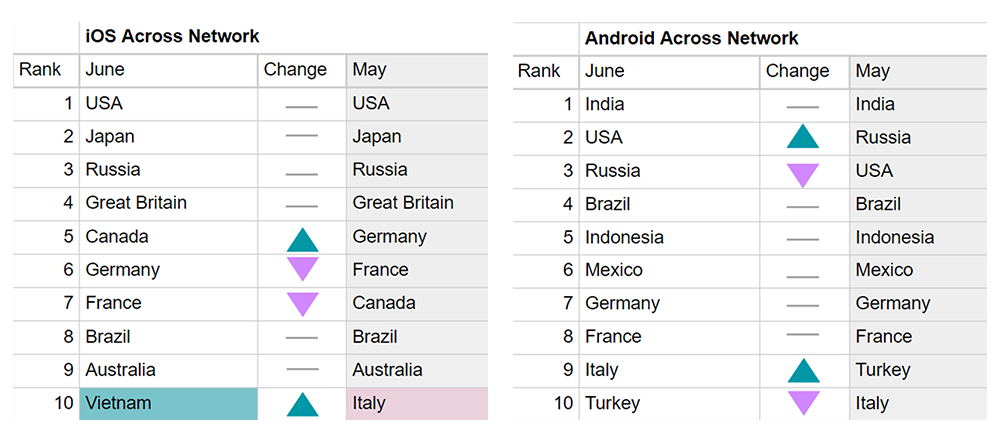1000x441 pixels.
Task: Click the teal up arrow in iOS Canada row
Action: point(302,238)
